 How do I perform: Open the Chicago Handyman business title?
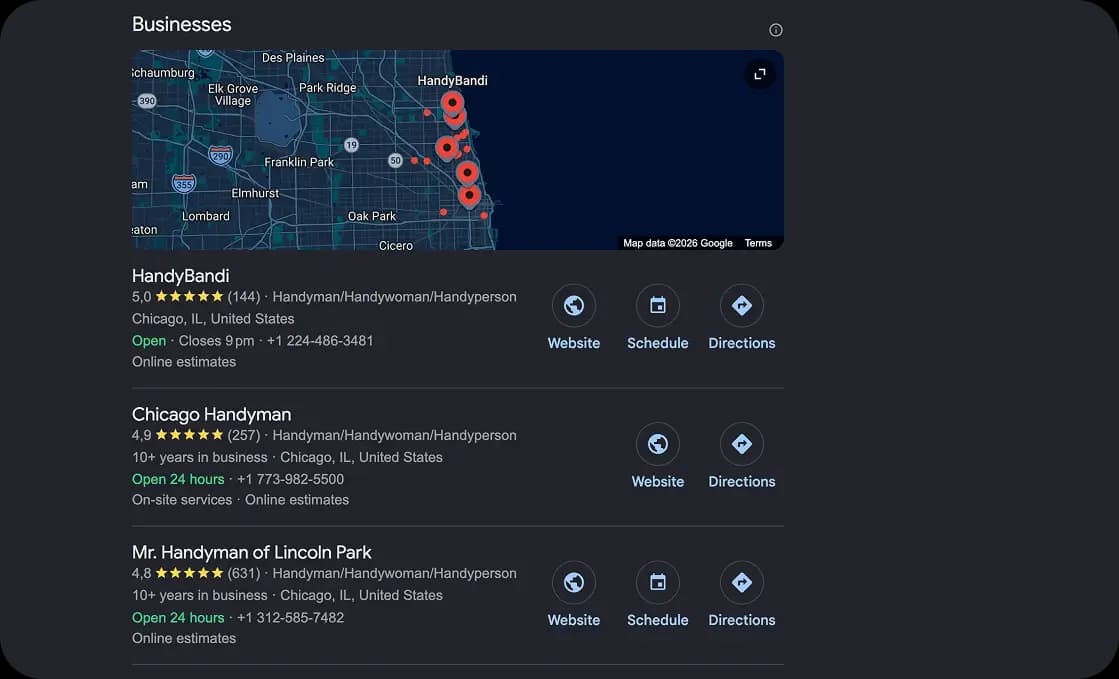(211, 414)
